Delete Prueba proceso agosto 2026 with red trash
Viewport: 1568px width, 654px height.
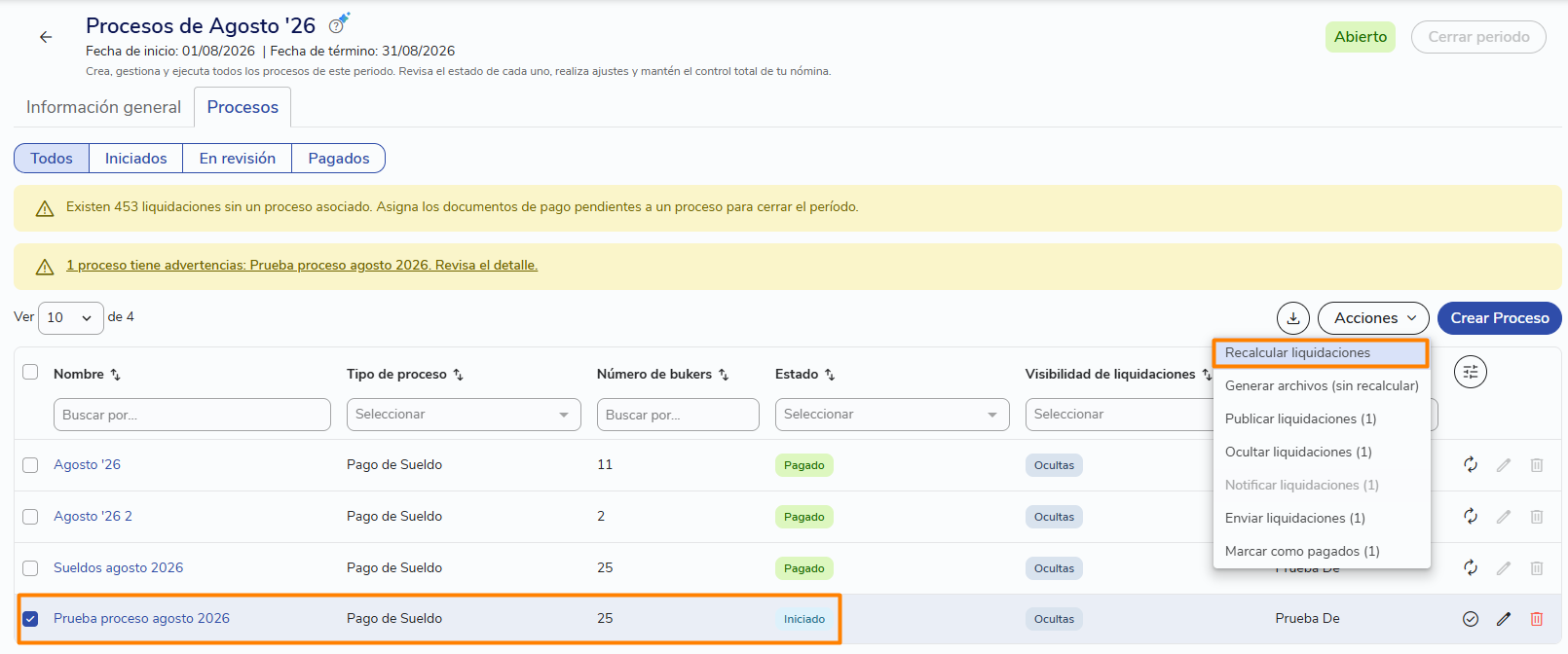click(x=1537, y=619)
